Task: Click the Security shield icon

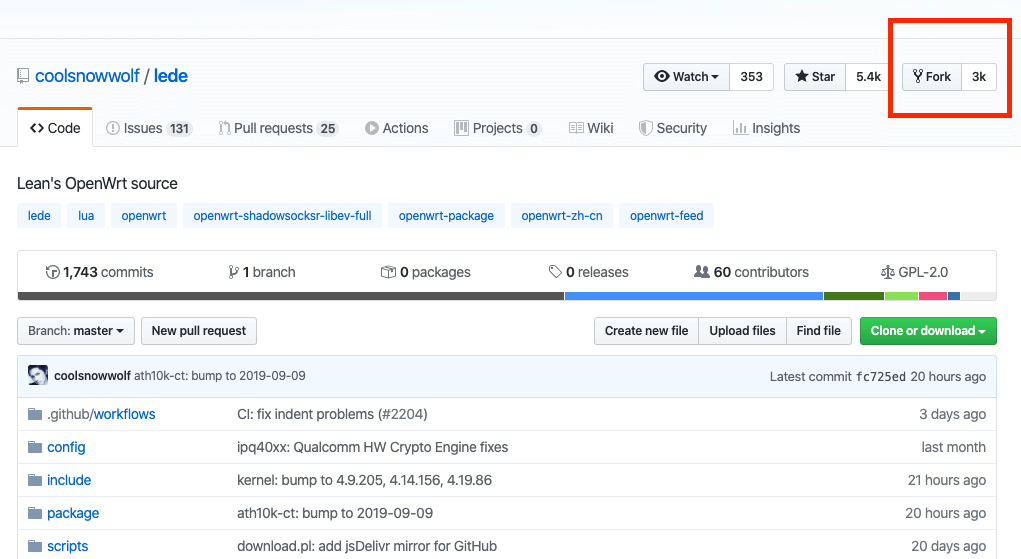Action: pyautogui.click(x=646, y=128)
